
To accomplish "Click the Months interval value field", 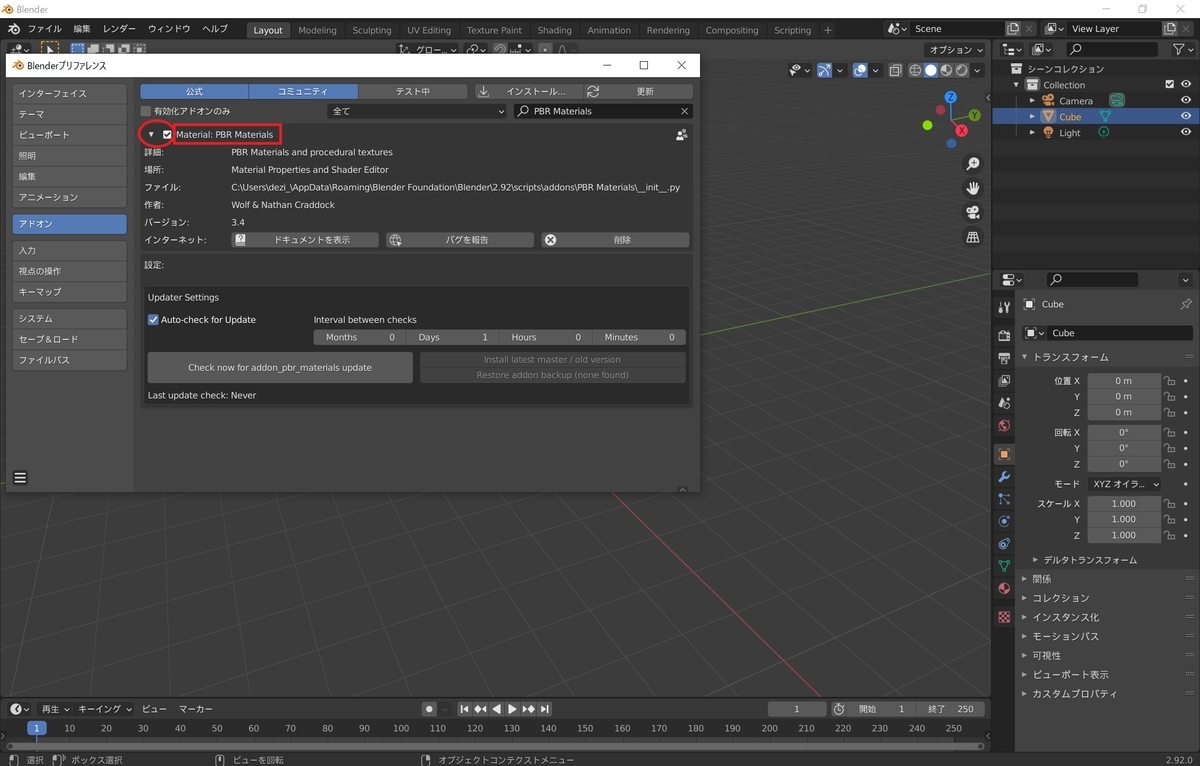I will (x=360, y=337).
